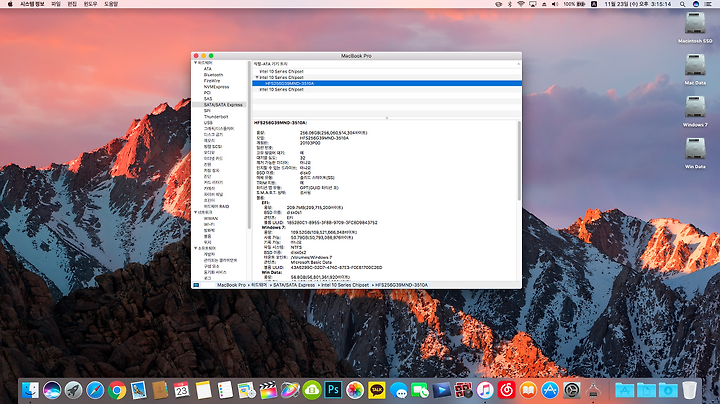720x404 pixels.
Task: Collapse the 하드웨어 sidebar section
Action: [195, 62]
